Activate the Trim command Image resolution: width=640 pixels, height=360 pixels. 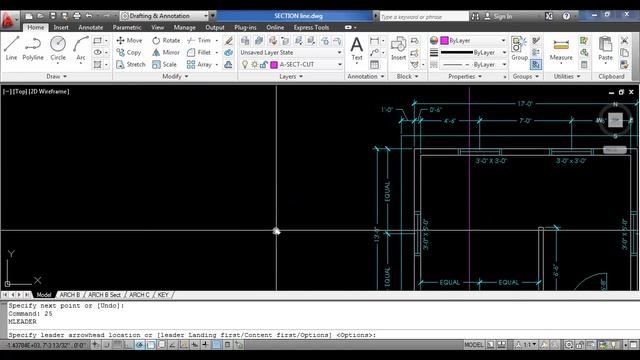pyautogui.click(x=199, y=40)
